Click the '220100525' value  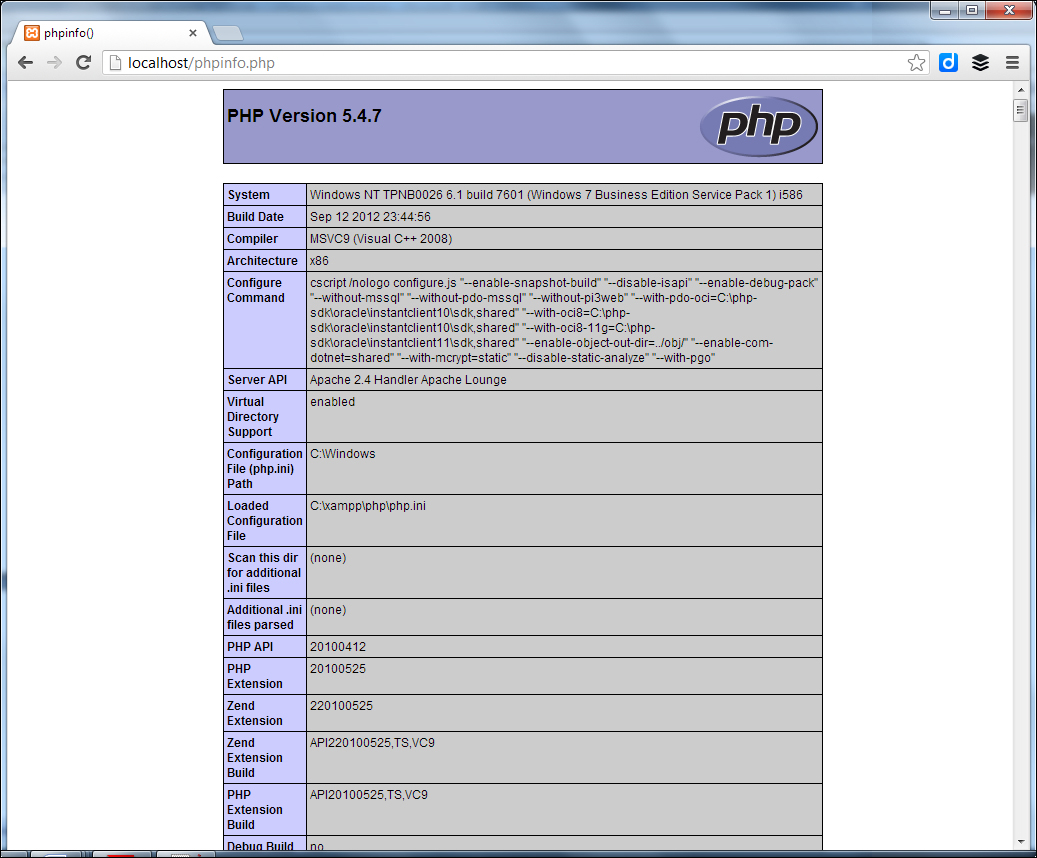pyautogui.click(x=341, y=706)
